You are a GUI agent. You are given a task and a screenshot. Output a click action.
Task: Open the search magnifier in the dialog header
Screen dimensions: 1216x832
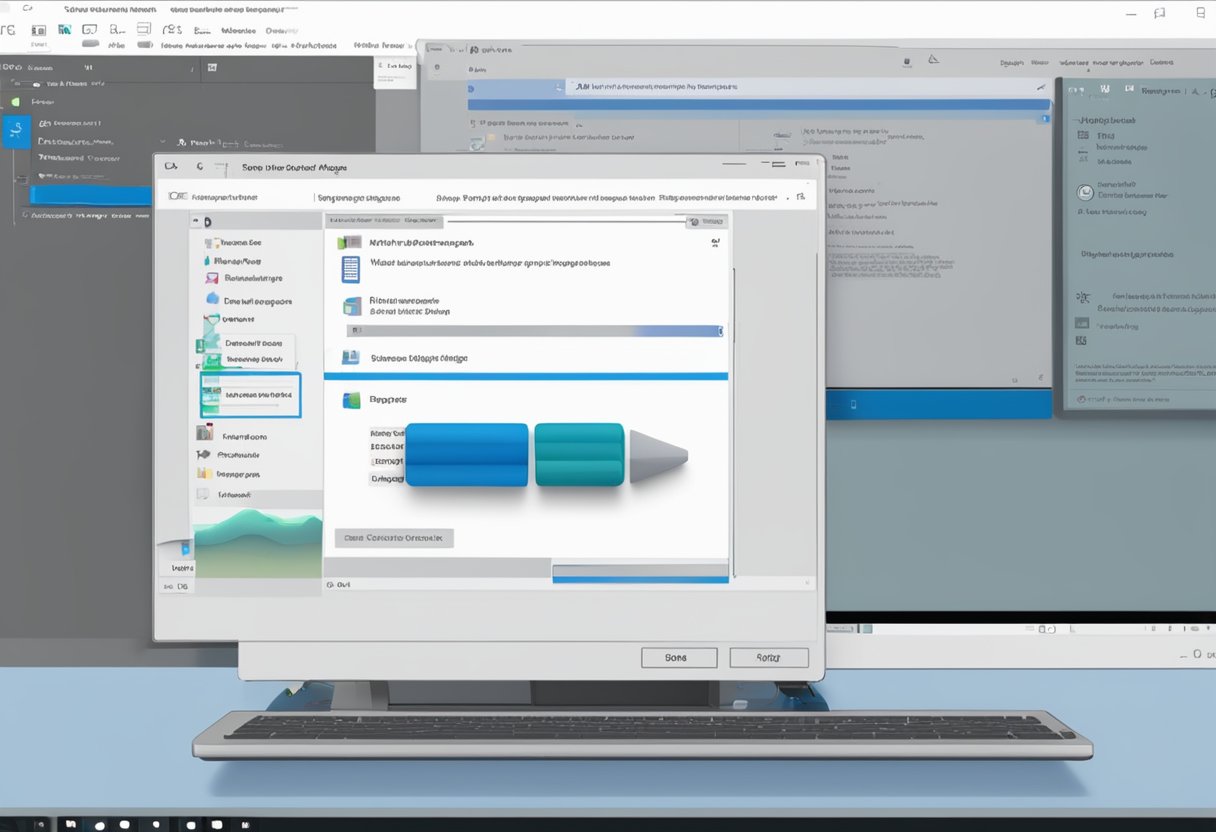click(693, 220)
